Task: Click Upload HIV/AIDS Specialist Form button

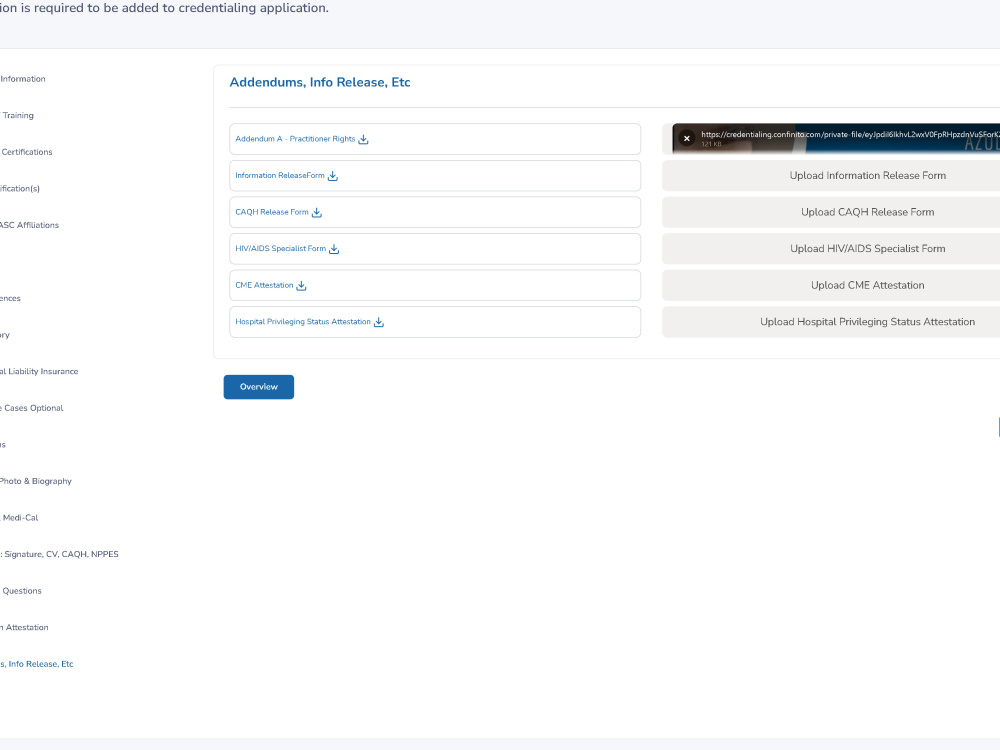Action: coord(831,249)
